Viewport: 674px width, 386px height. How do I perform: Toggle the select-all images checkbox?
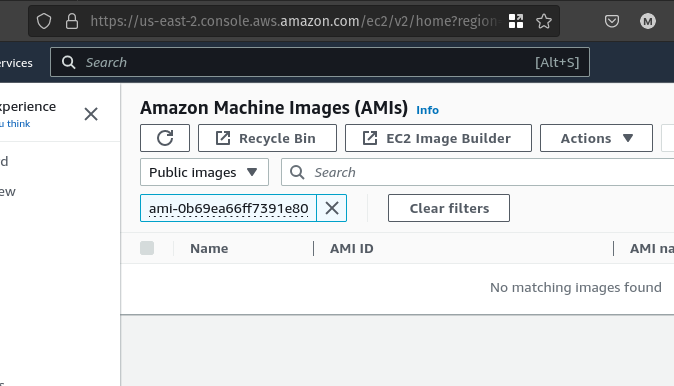pyautogui.click(x=147, y=248)
